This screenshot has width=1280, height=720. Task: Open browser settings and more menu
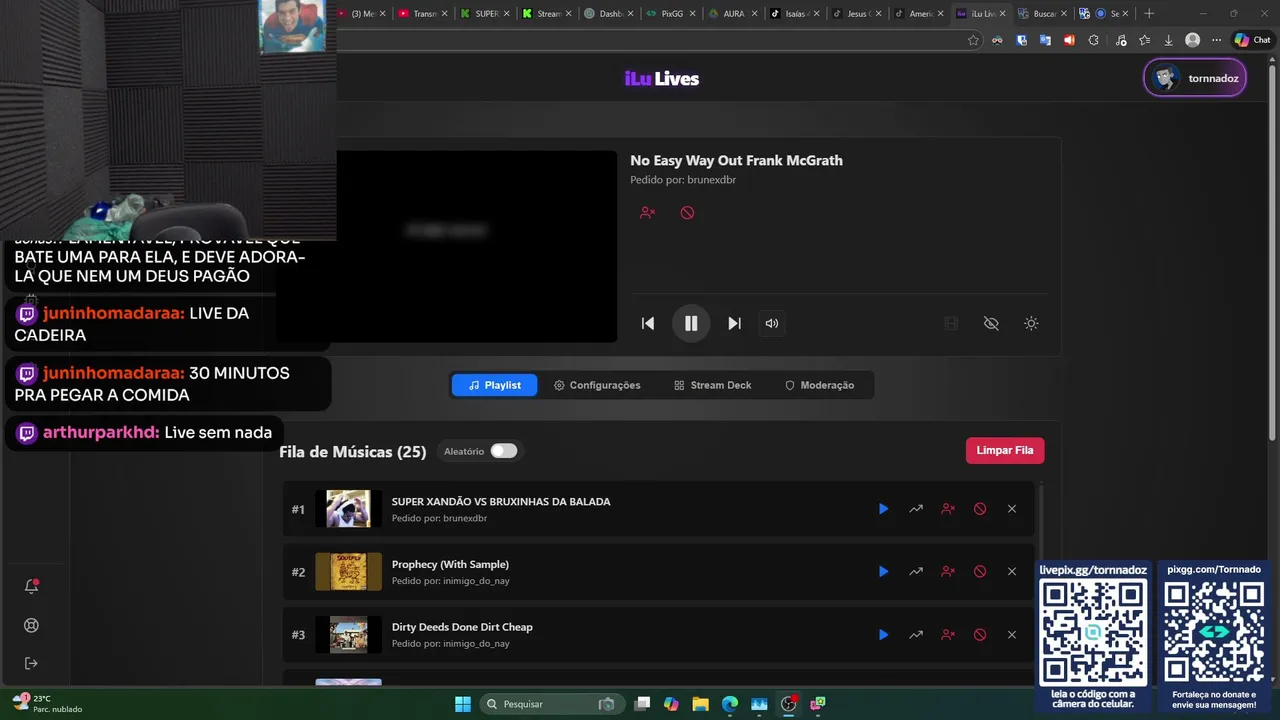(1216, 40)
